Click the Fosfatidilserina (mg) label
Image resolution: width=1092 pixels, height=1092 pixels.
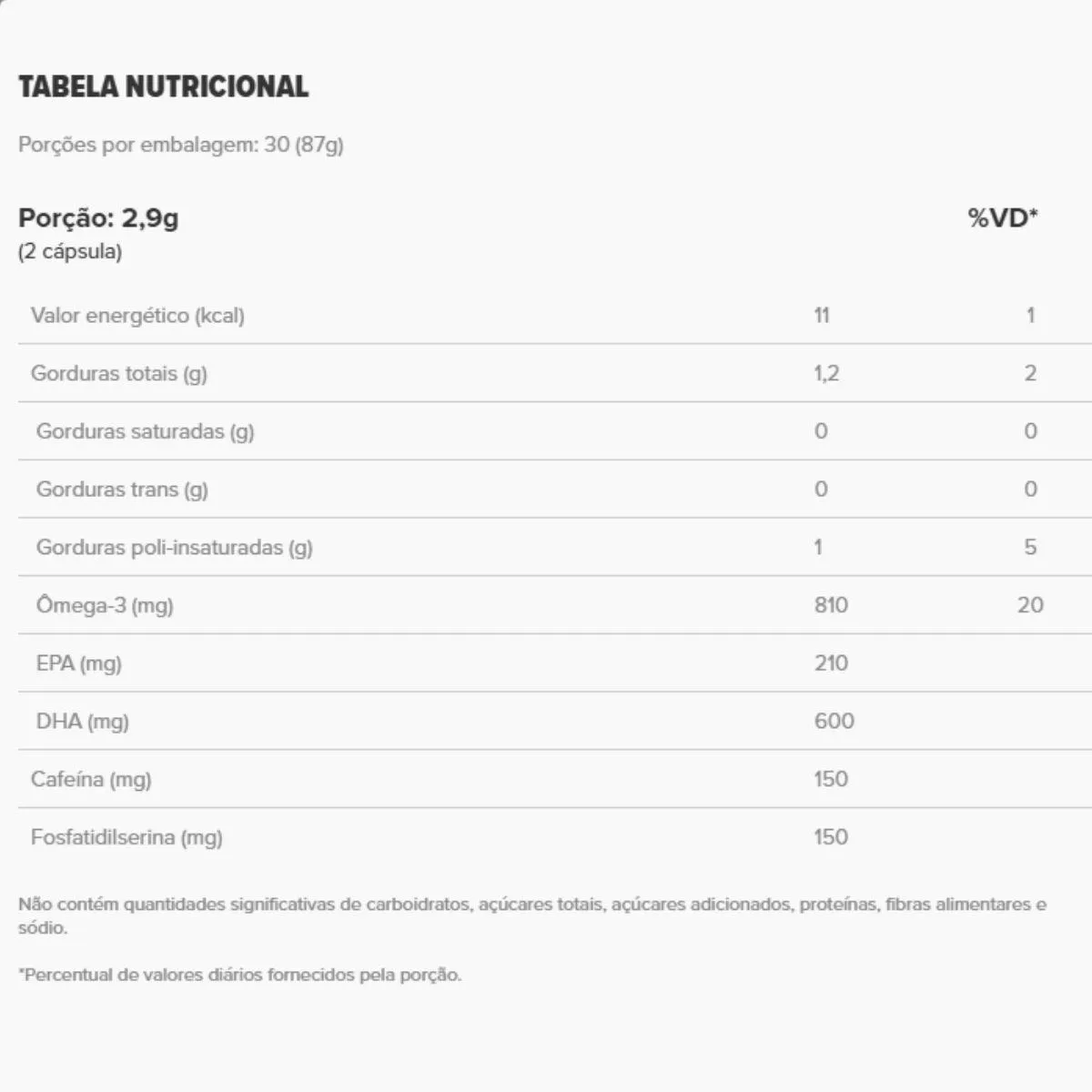126,837
